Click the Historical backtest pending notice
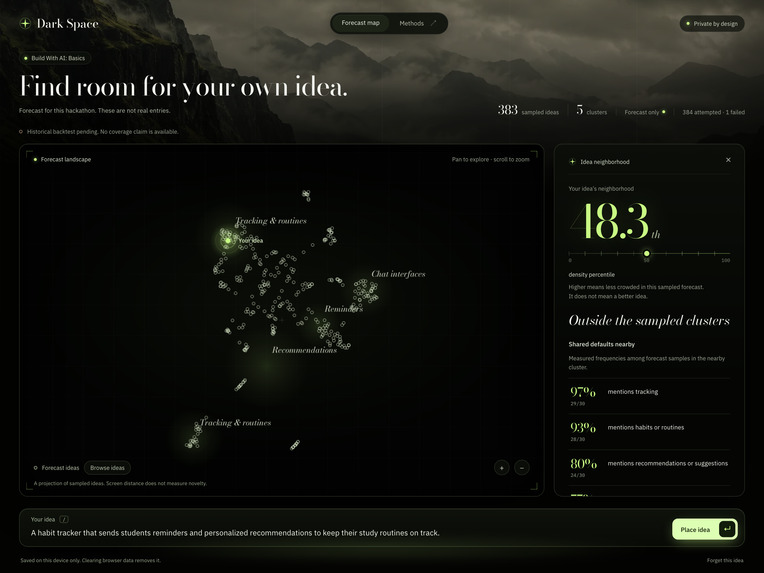Screen dimensions: 764x573 (x=99, y=132)
